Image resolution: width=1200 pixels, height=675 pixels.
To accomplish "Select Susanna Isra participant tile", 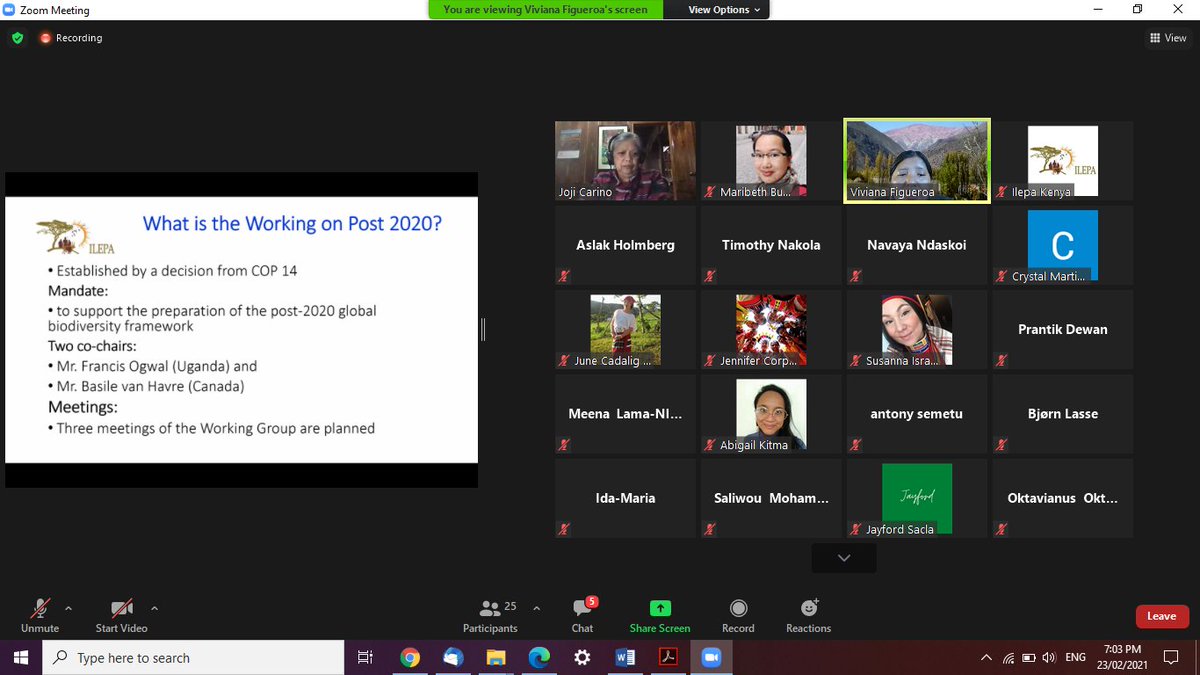I will (x=916, y=330).
